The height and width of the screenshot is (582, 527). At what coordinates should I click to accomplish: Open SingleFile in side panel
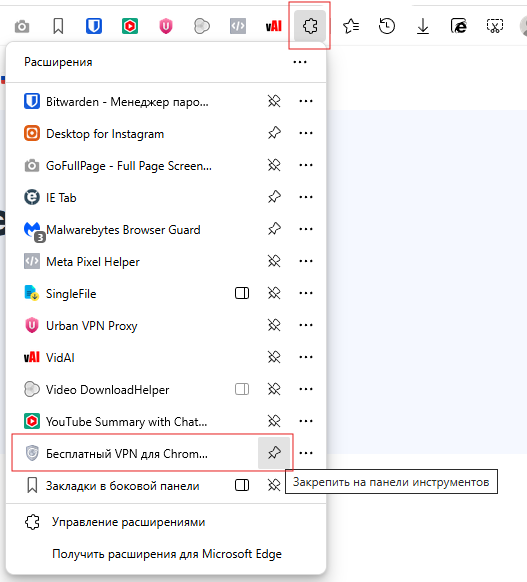point(242,293)
